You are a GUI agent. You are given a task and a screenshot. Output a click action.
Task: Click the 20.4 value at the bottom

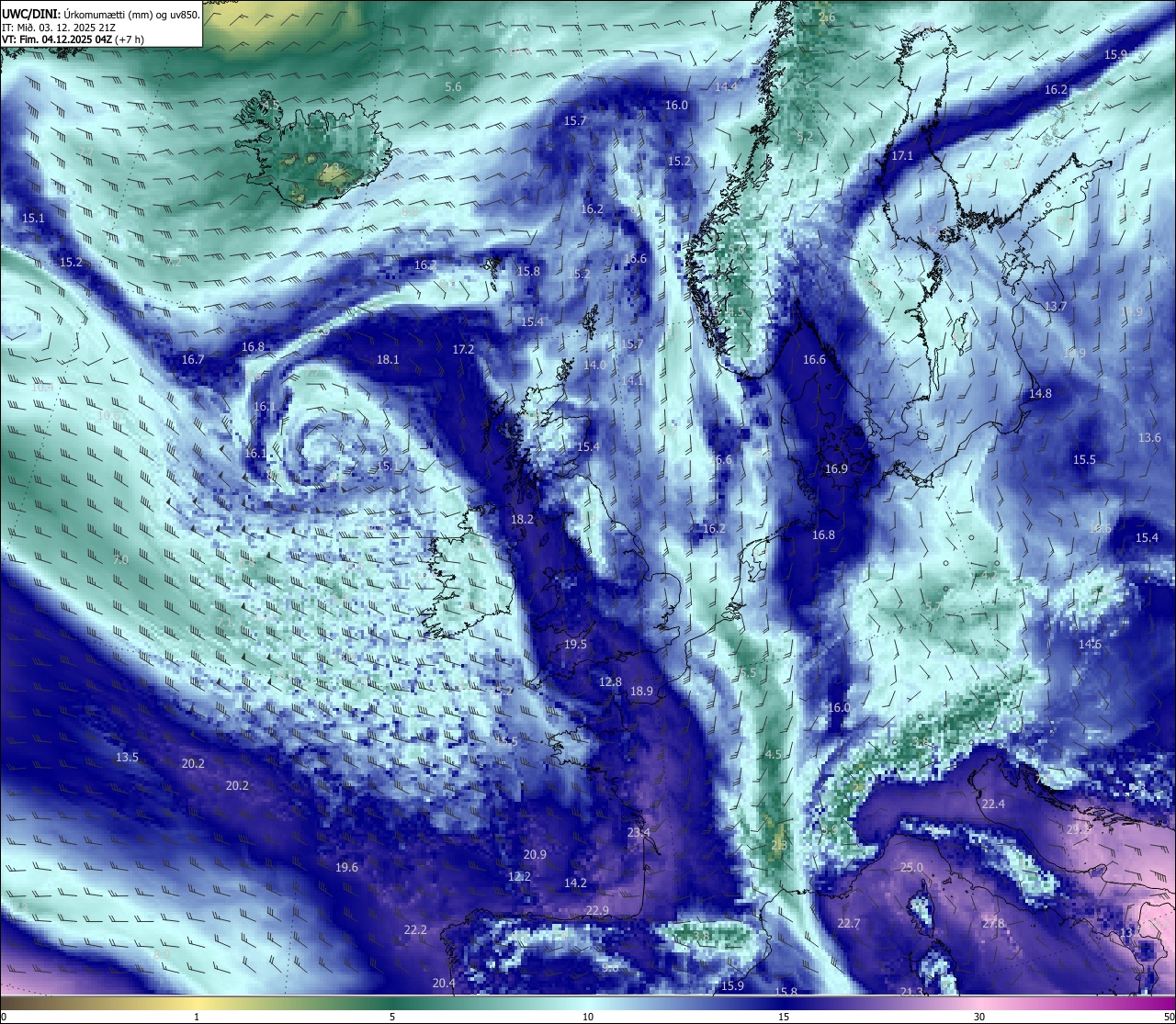(444, 984)
